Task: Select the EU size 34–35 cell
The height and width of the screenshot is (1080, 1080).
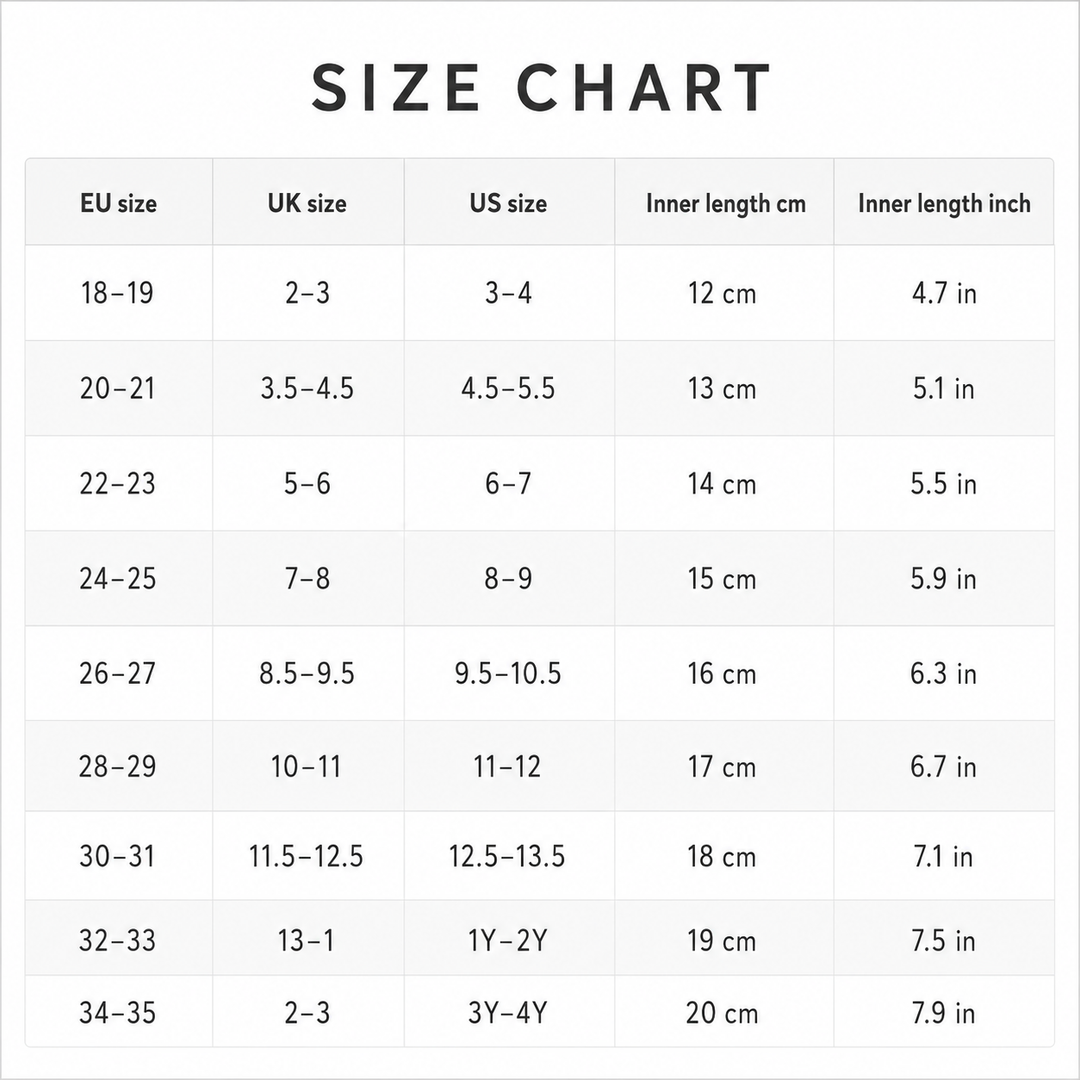Action: (x=117, y=1013)
